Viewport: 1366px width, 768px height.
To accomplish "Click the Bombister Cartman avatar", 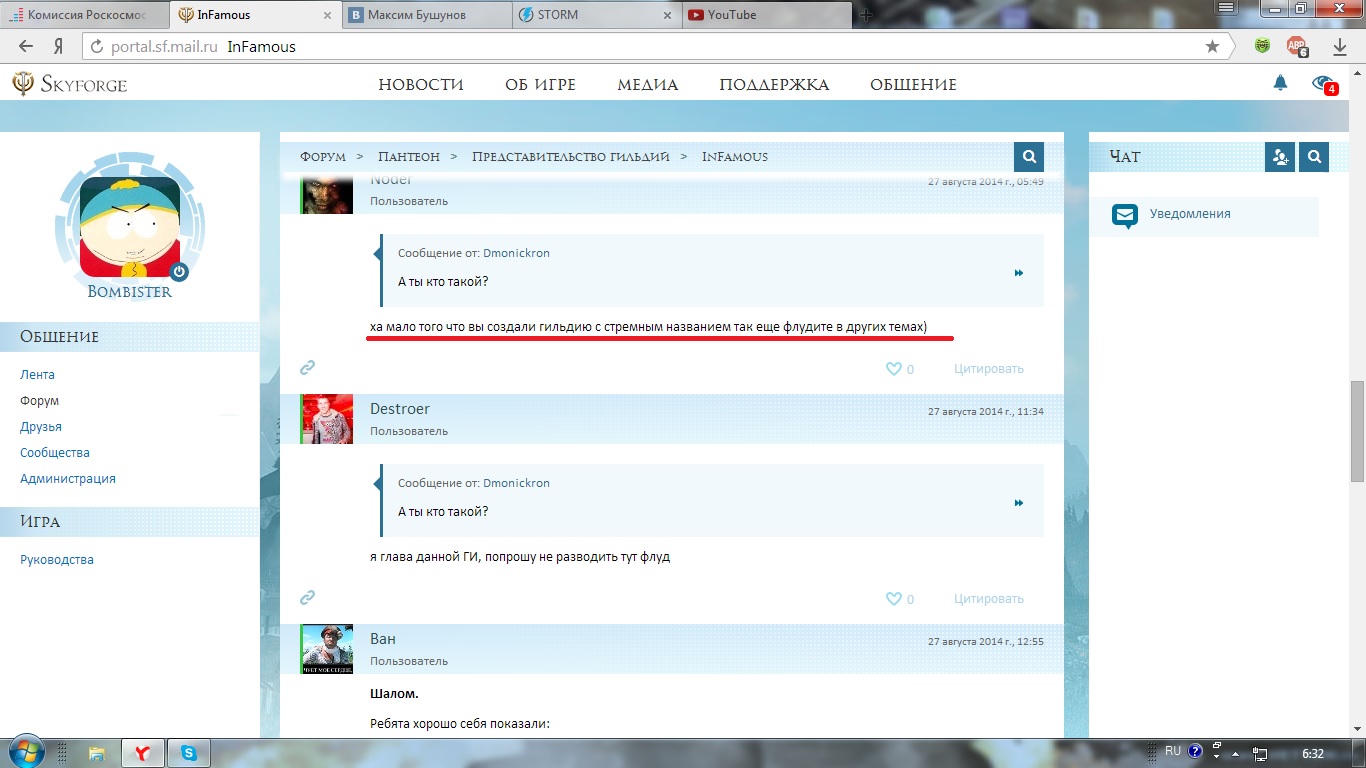I will [x=130, y=228].
